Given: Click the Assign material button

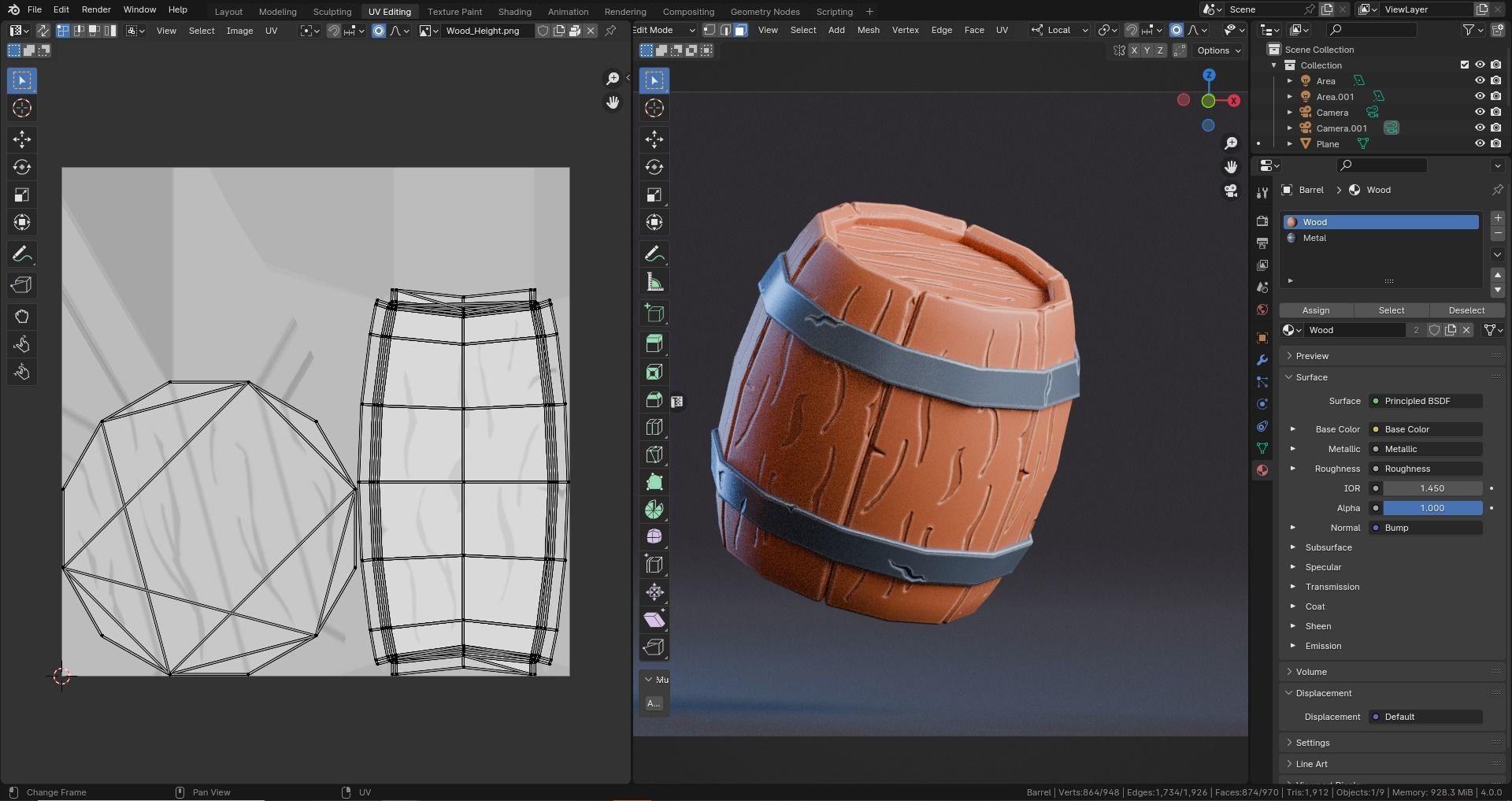Looking at the screenshot, I should [1316, 310].
